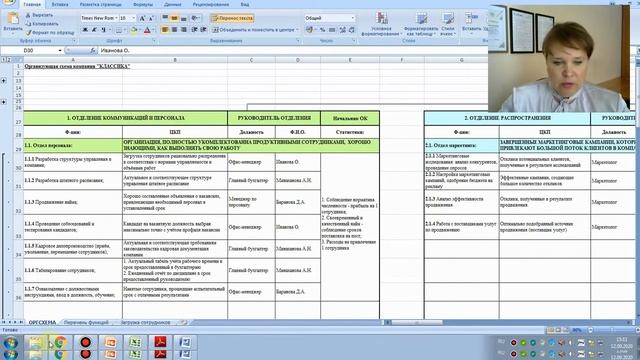The height and width of the screenshot is (360, 640).
Task: Toggle right text alignment
Action: (x=184, y=30)
